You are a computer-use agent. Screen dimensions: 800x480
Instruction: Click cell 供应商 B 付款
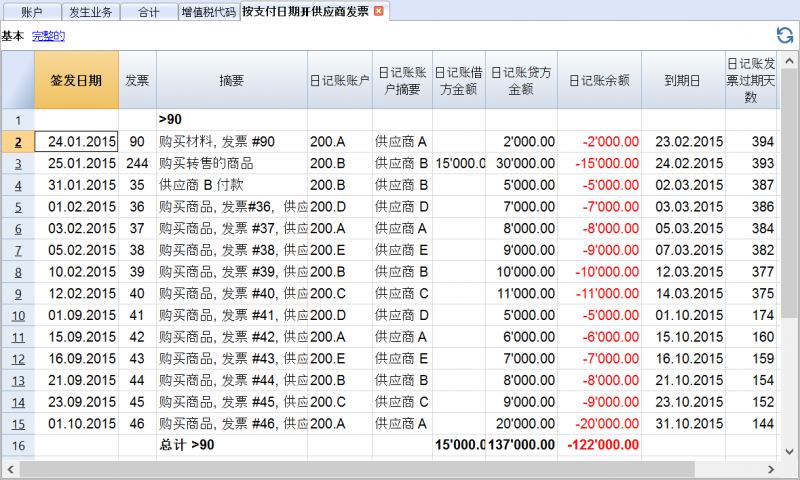232,185
